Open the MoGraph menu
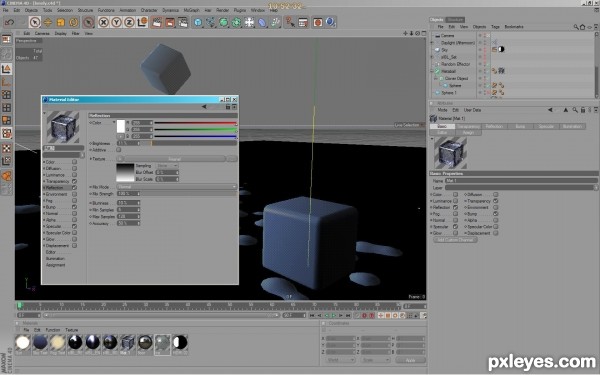The image size is (600, 375). [191, 10]
